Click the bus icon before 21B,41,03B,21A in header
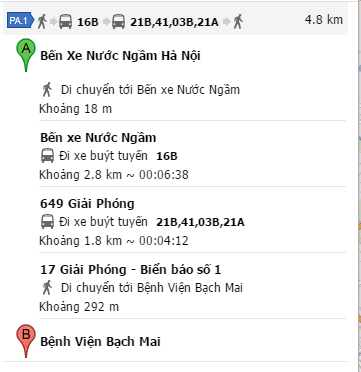 point(118,22)
